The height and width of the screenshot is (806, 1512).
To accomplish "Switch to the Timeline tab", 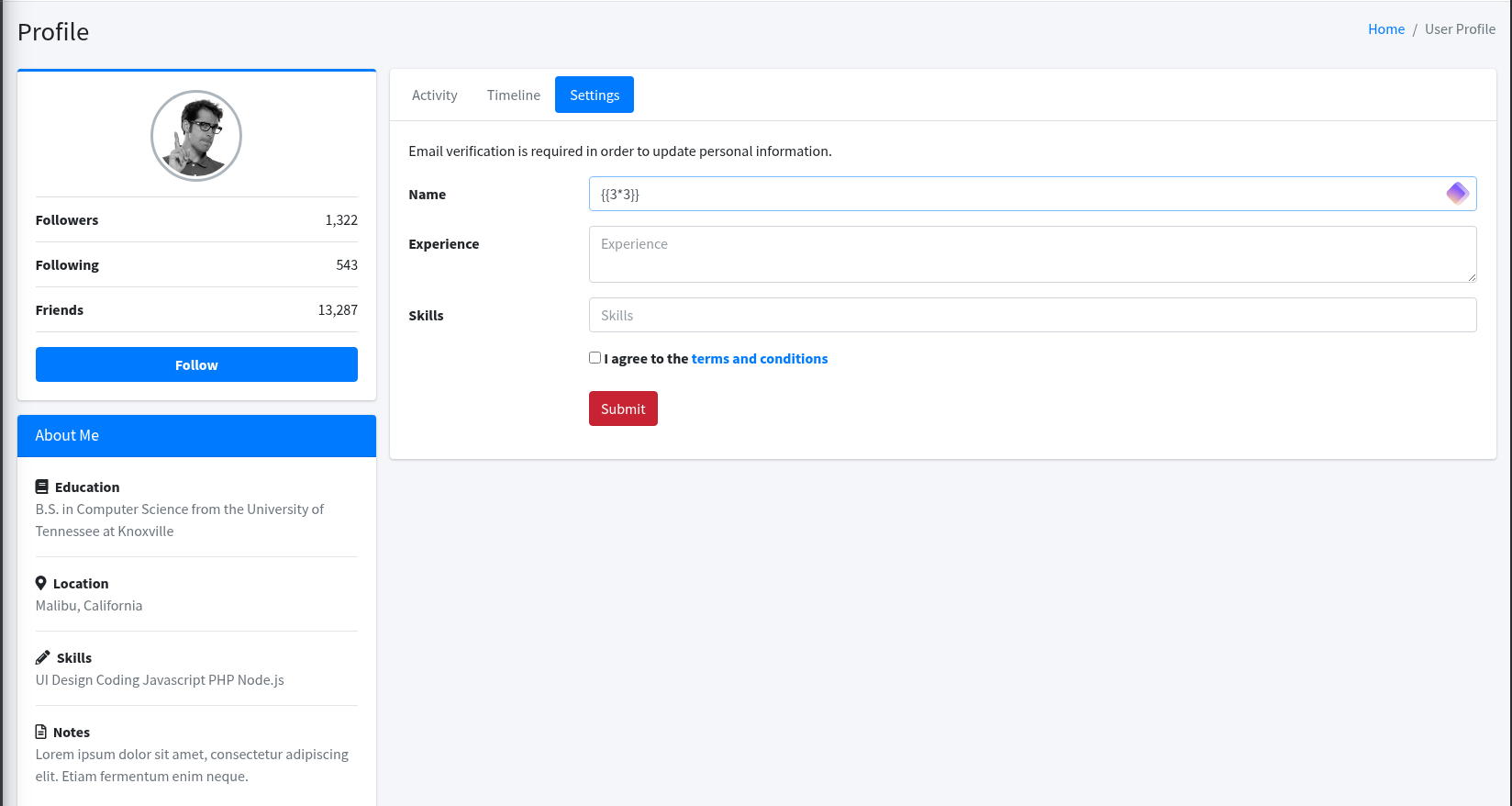I will click(x=513, y=95).
